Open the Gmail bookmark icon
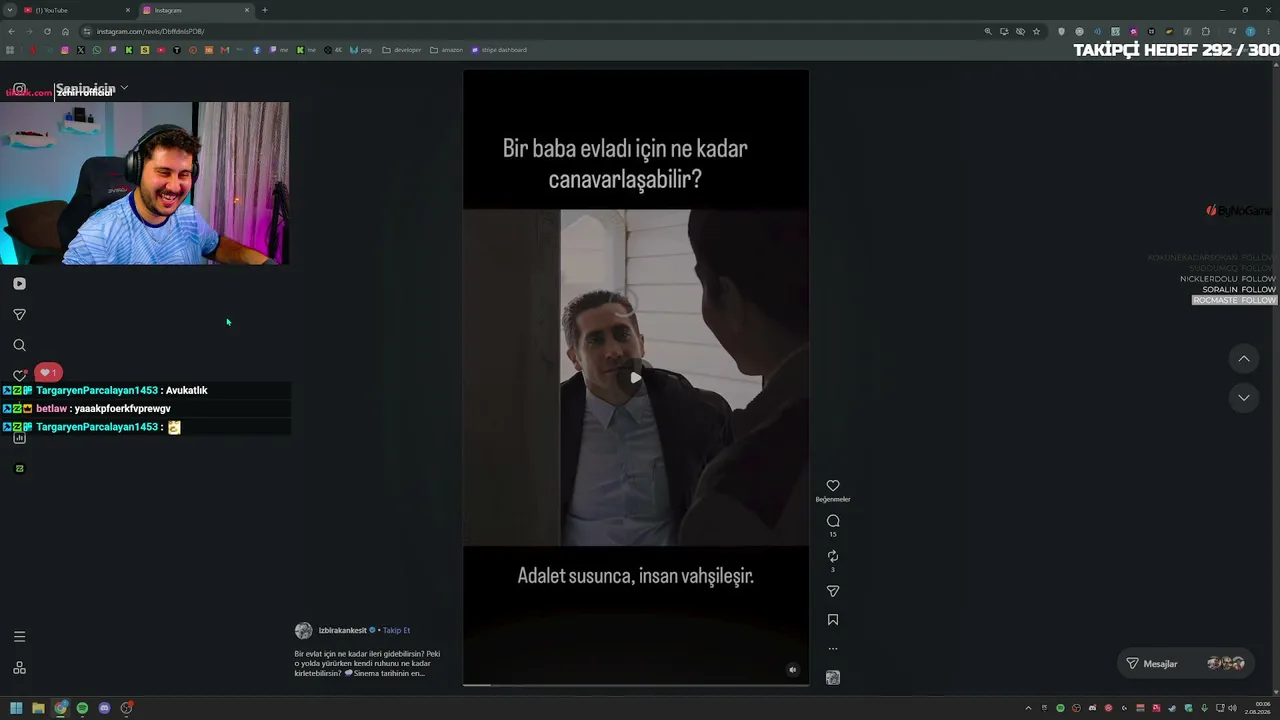Screen dimensions: 1280x720 click(225, 50)
